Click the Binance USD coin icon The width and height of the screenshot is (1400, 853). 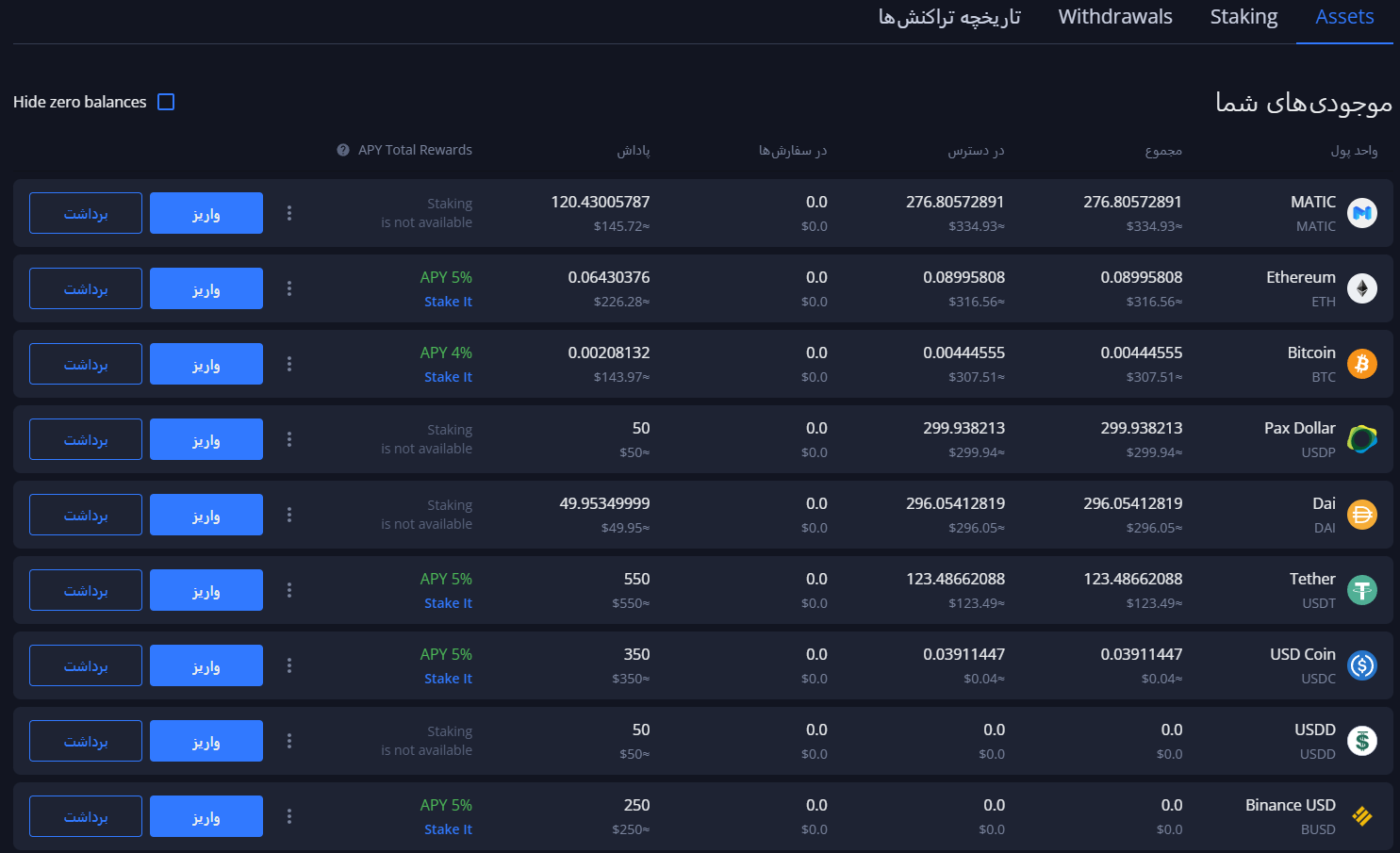1361,816
